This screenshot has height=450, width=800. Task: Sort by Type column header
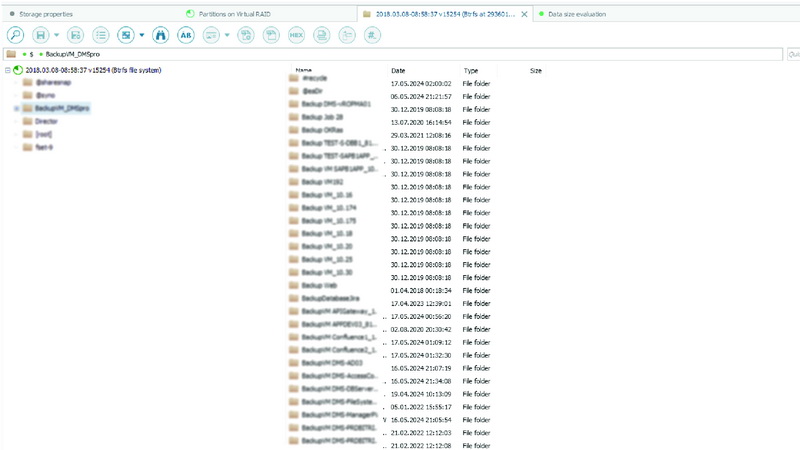pyautogui.click(x=471, y=70)
